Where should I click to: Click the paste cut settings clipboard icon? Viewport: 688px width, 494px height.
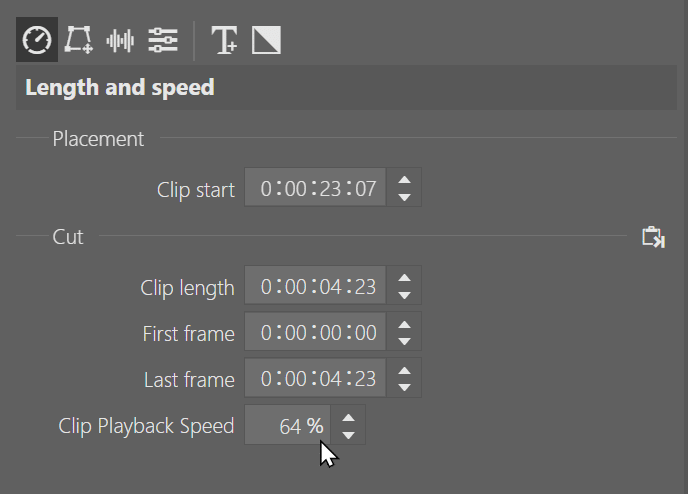pyautogui.click(x=653, y=237)
